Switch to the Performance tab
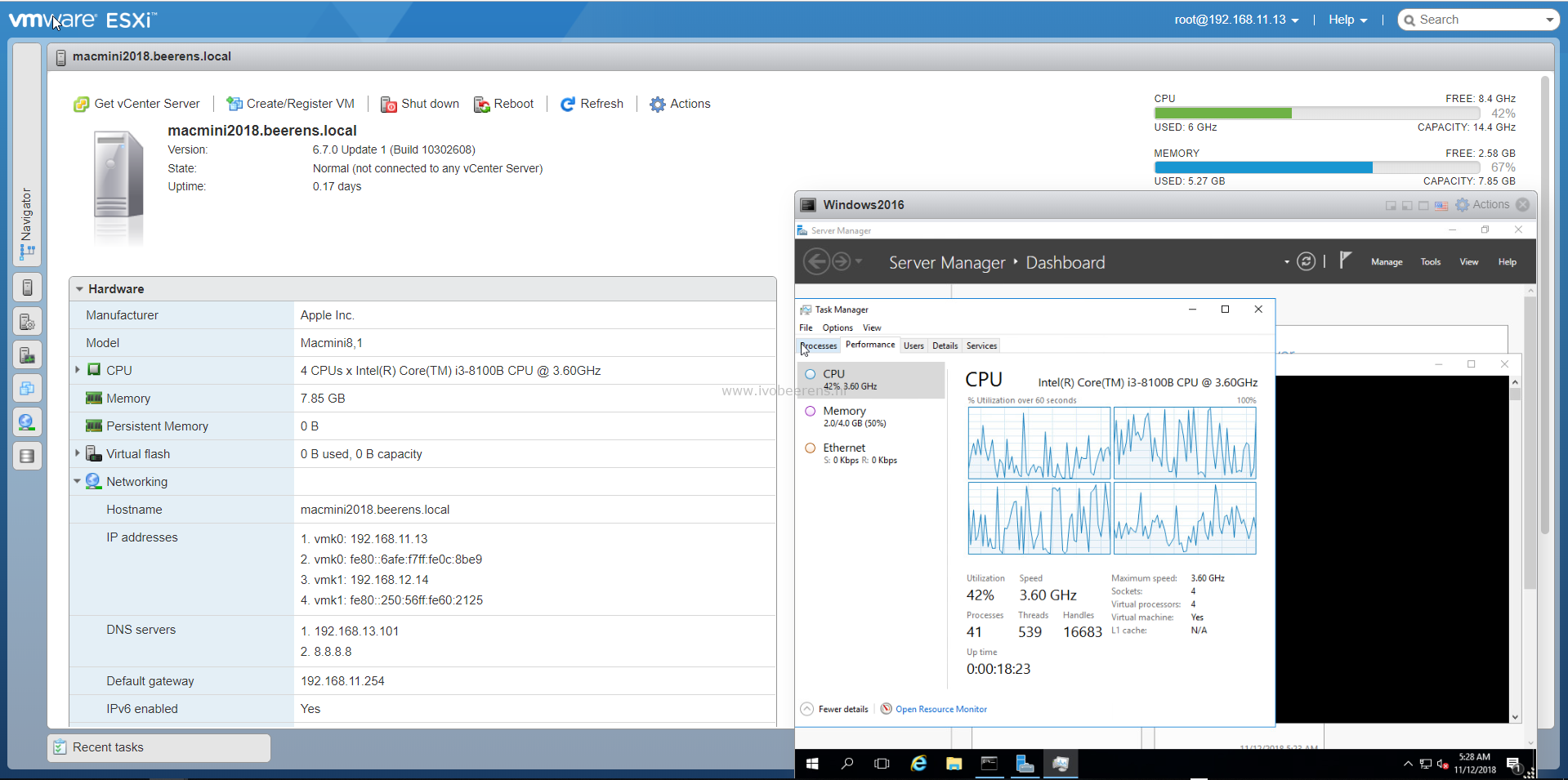This screenshot has height=780, width=1568. click(870, 345)
